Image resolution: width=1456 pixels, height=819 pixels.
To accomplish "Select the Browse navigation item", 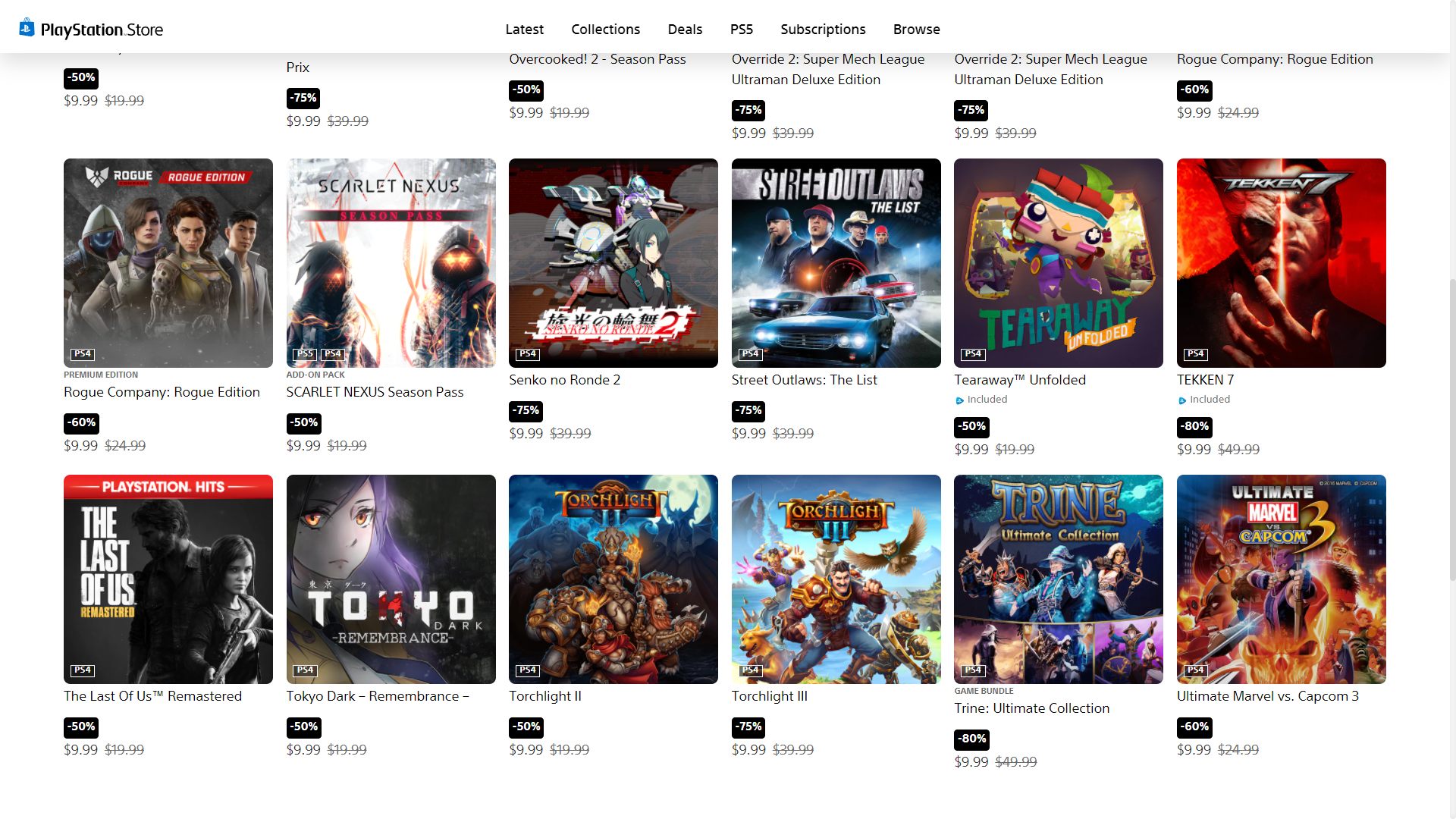I will pyautogui.click(x=916, y=29).
